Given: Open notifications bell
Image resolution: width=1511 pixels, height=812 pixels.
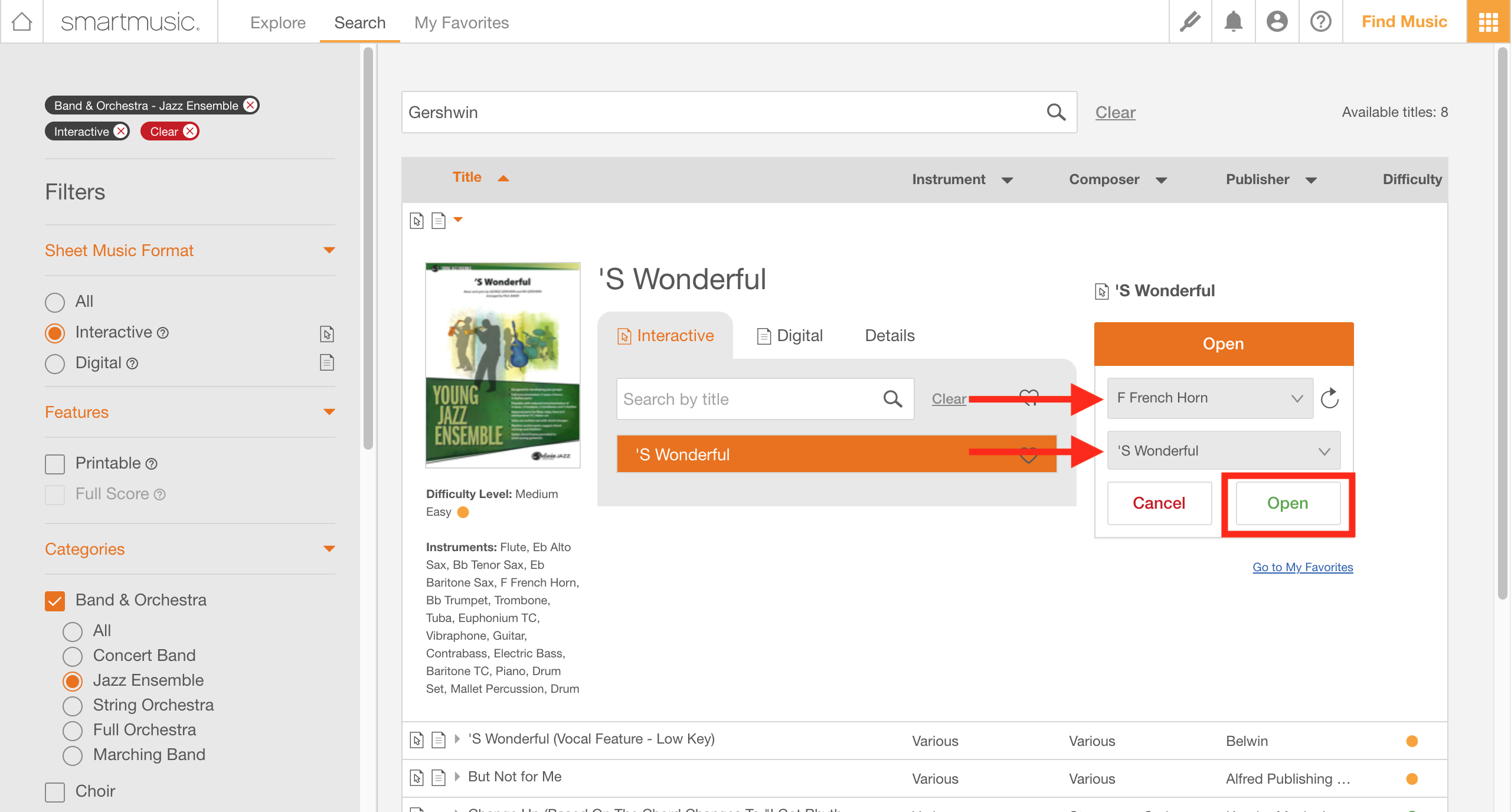Looking at the screenshot, I should (x=1233, y=22).
